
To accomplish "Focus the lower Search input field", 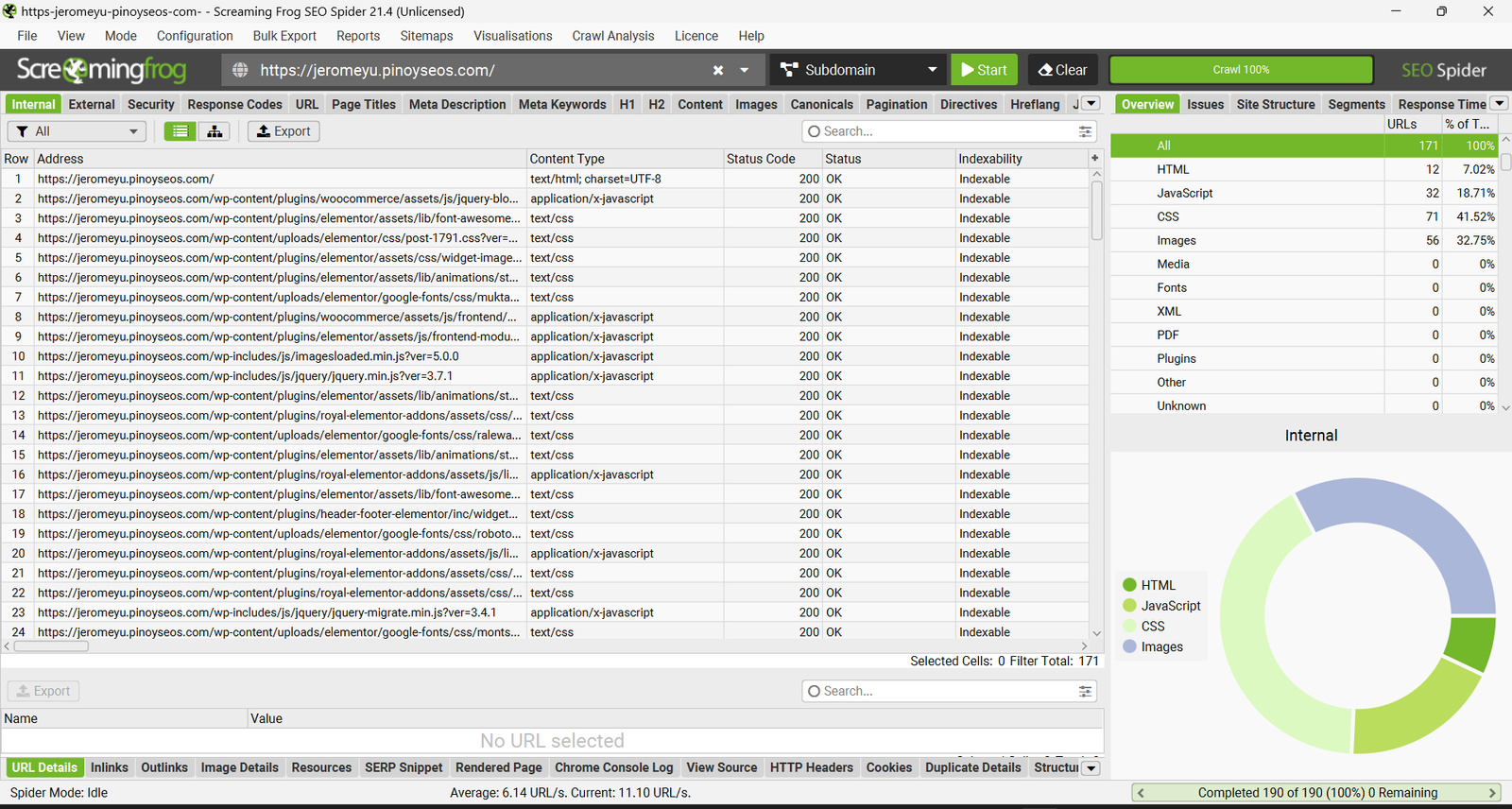I will (x=949, y=692).
